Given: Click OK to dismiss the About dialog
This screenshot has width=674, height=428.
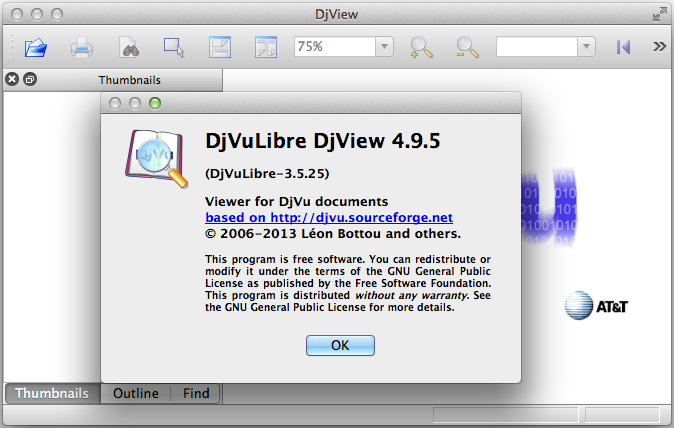Looking at the screenshot, I should pos(340,345).
